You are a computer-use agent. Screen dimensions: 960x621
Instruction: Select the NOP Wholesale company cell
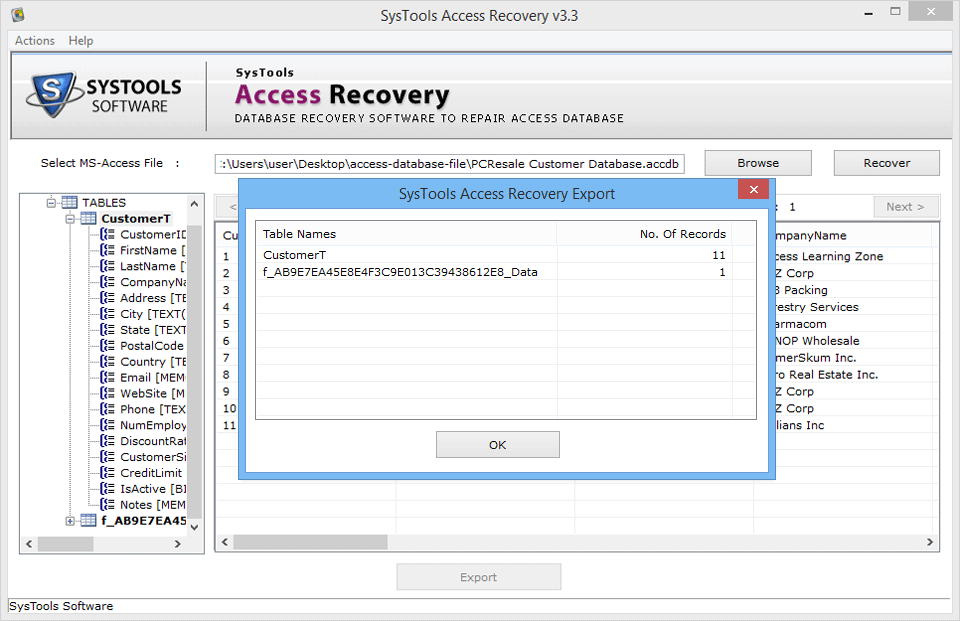pyautogui.click(x=817, y=341)
